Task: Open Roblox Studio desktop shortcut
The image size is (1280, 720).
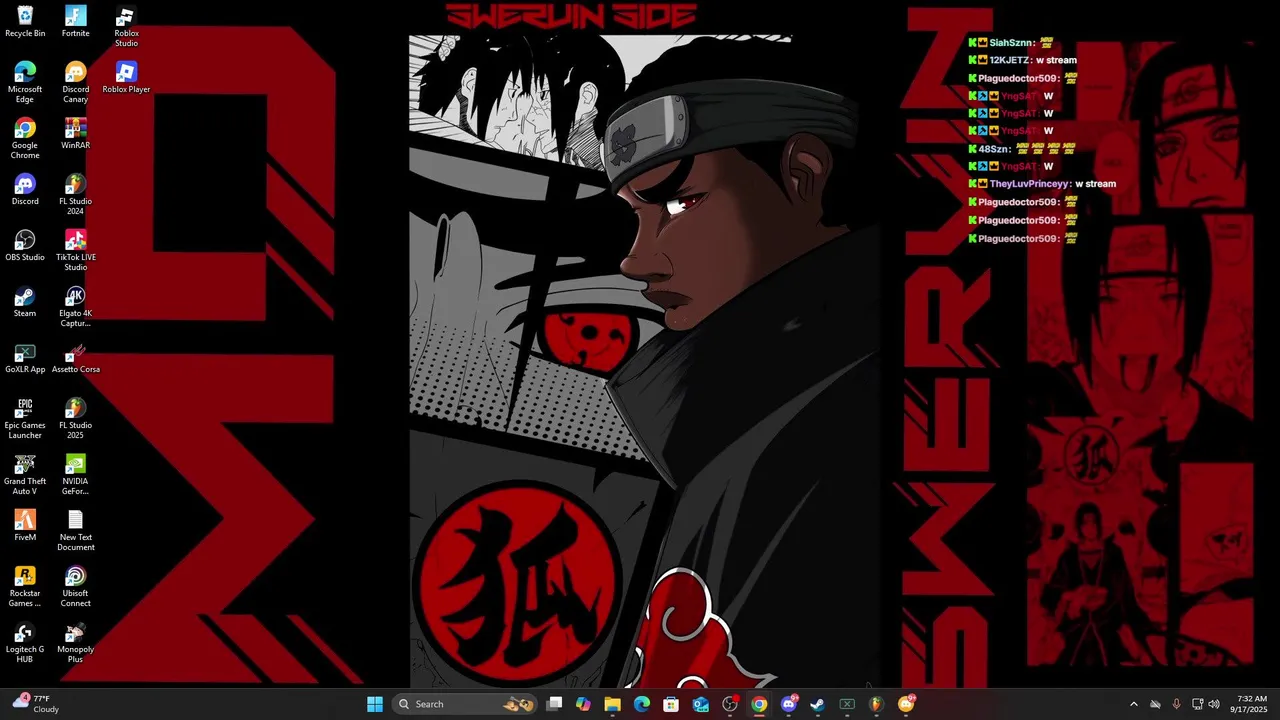Action: 126,27
